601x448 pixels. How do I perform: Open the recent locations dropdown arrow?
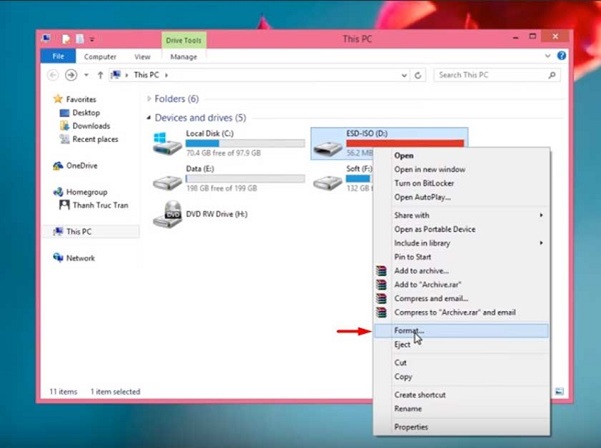(x=86, y=75)
